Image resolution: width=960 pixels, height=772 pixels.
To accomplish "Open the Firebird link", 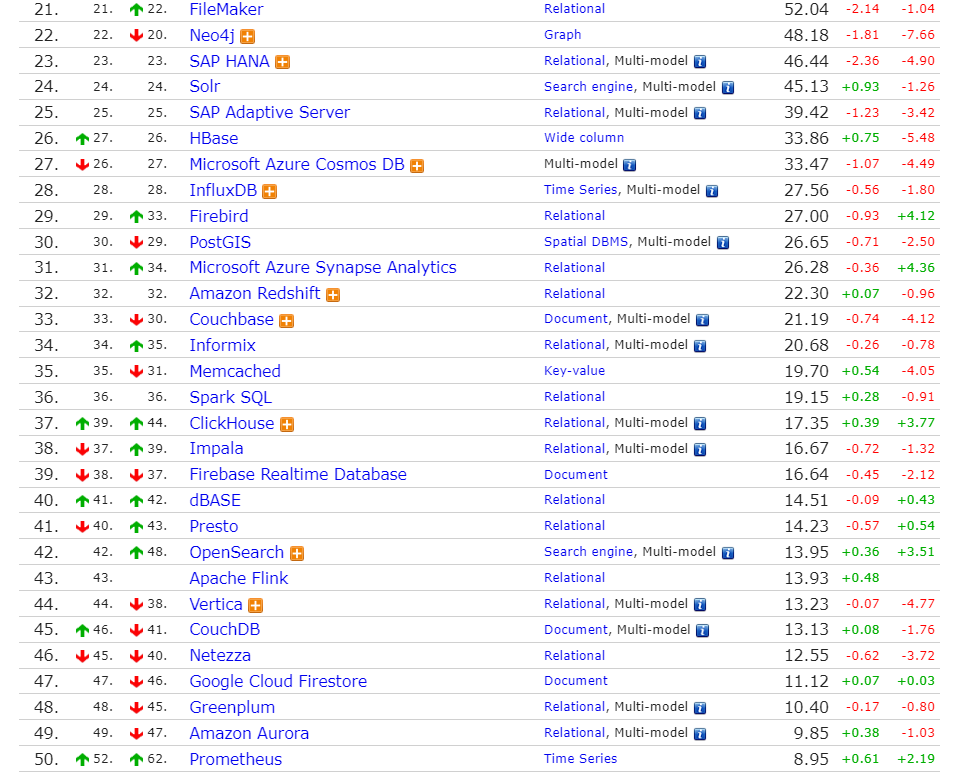I will [219, 216].
